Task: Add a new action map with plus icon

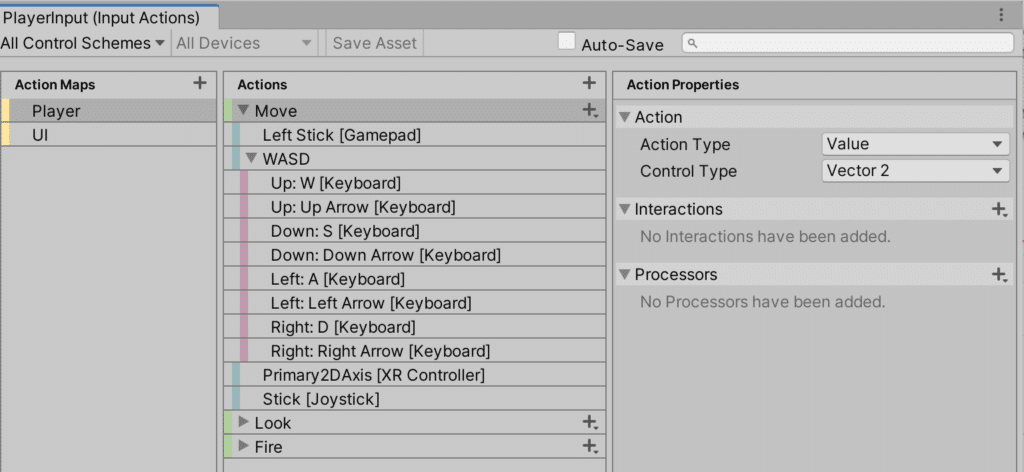Action: (200, 84)
